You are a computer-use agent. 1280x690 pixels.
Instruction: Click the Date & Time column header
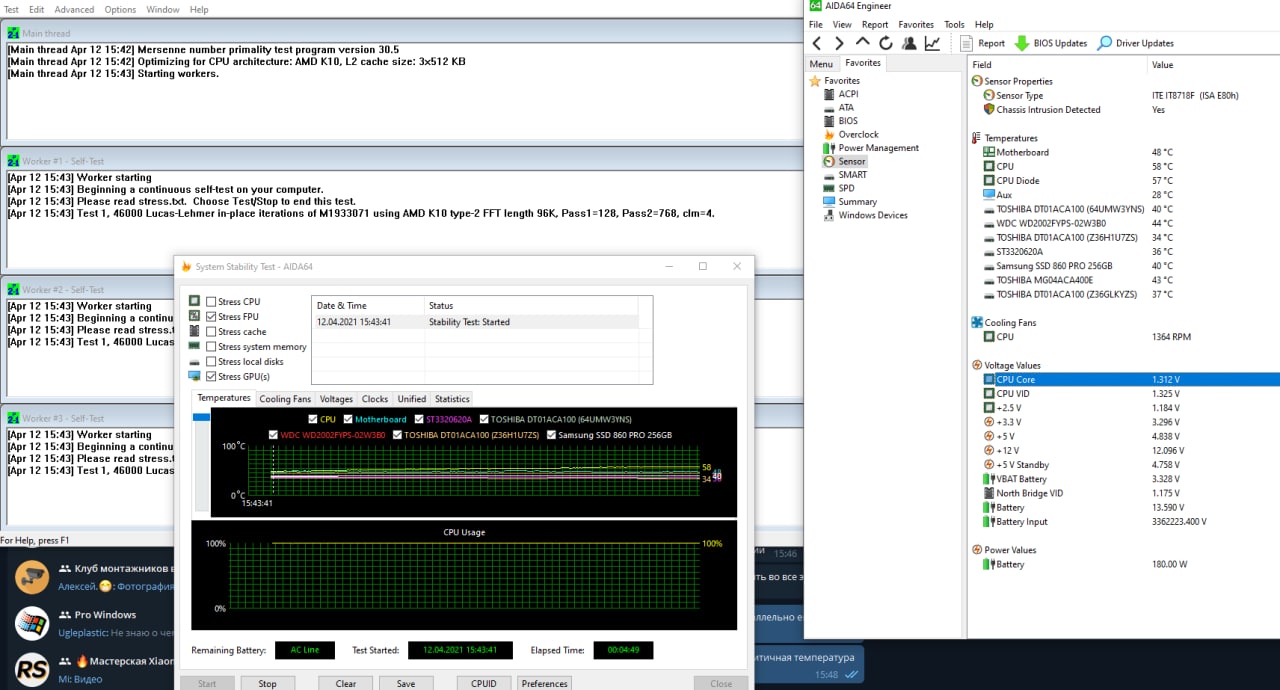click(x=368, y=305)
